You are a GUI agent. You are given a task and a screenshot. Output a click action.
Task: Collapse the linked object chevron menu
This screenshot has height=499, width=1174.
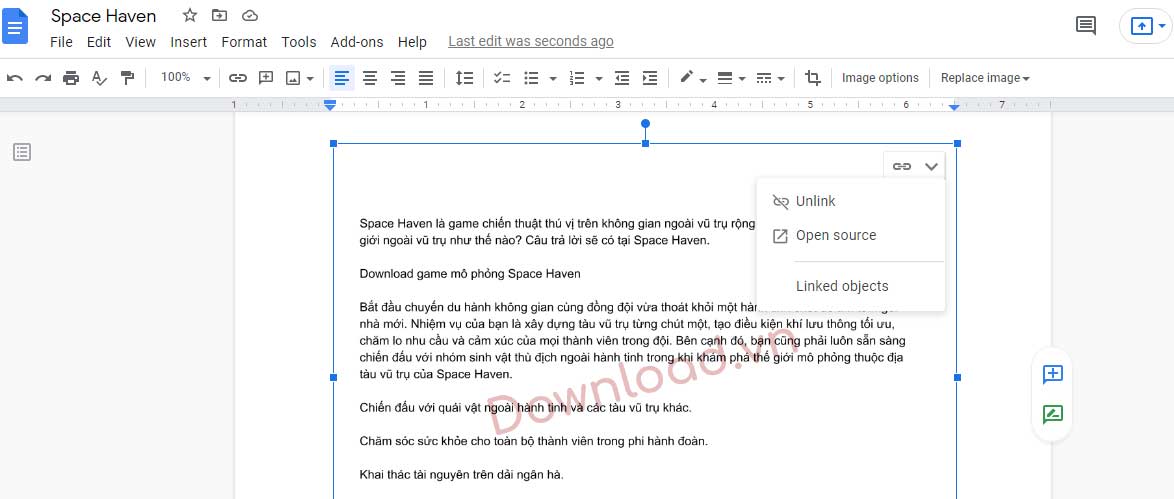(931, 166)
